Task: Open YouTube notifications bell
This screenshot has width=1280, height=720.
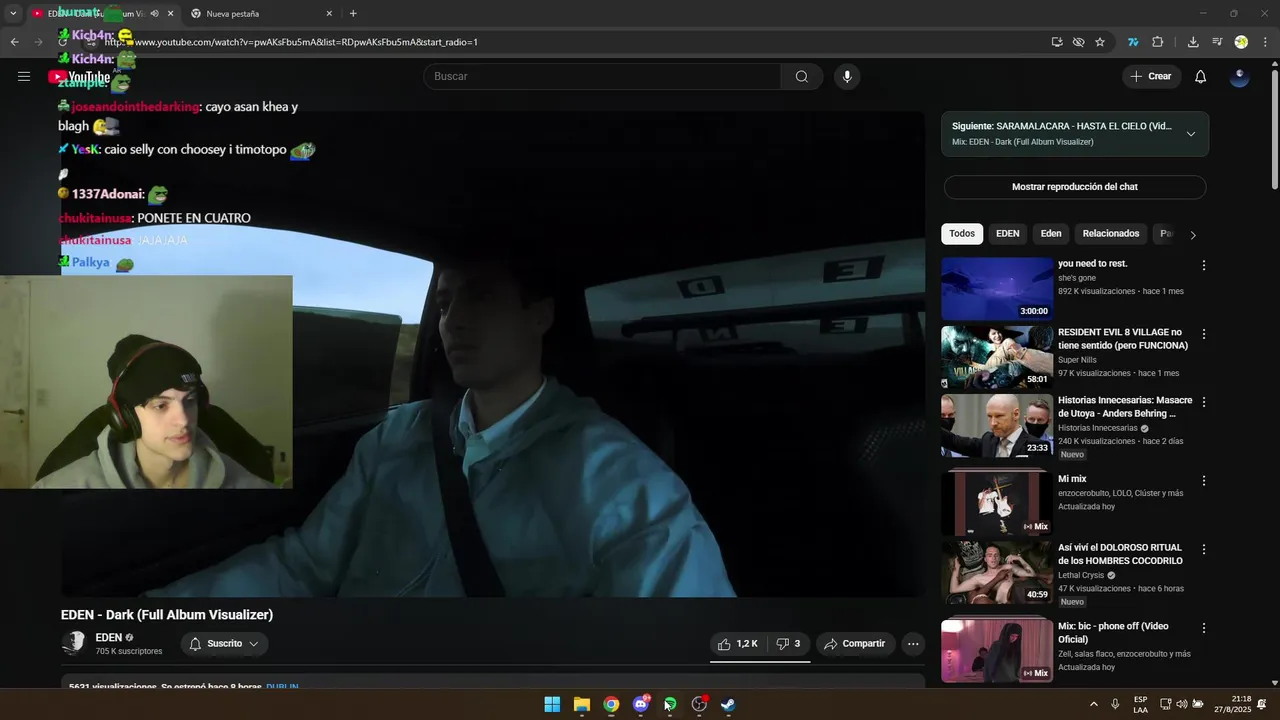Action: (x=1201, y=77)
